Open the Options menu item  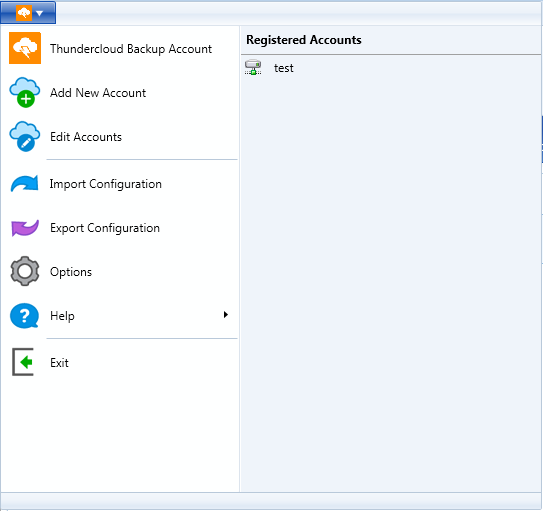point(71,272)
